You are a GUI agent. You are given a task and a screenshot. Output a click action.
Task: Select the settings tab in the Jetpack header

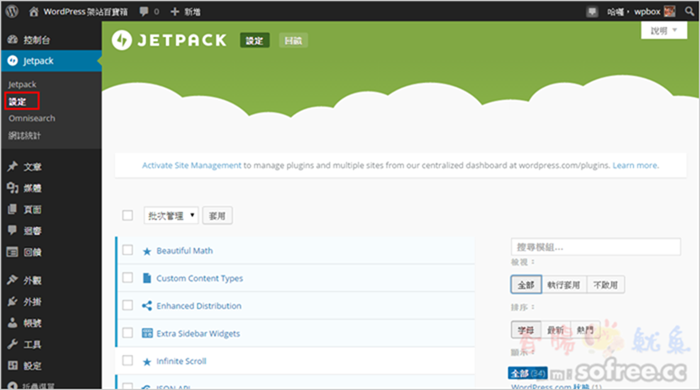(254, 41)
